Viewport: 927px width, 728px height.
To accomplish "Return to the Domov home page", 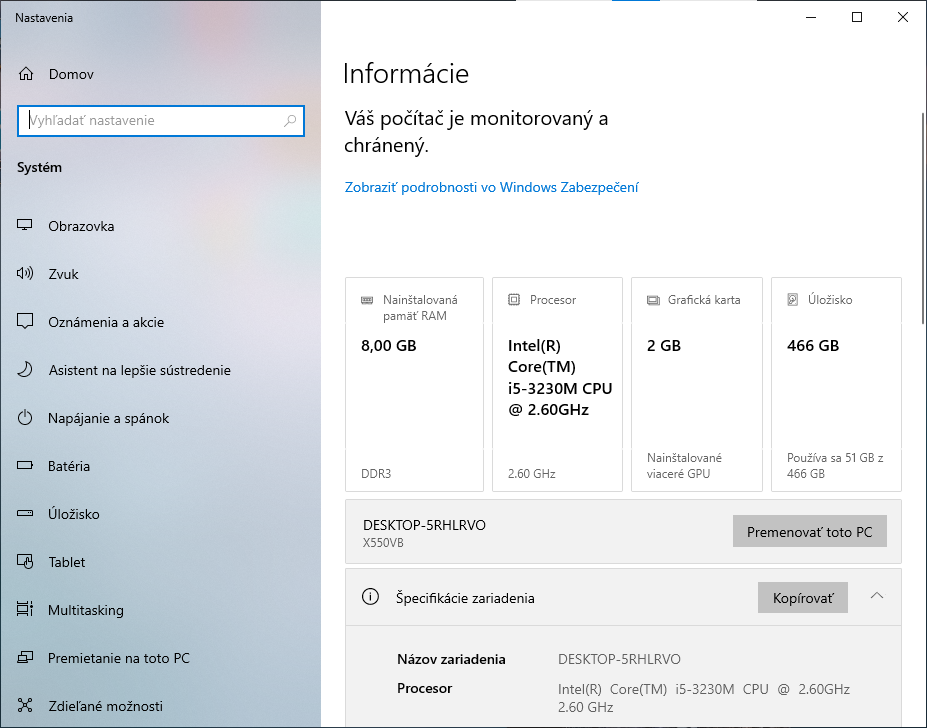I will coord(70,73).
